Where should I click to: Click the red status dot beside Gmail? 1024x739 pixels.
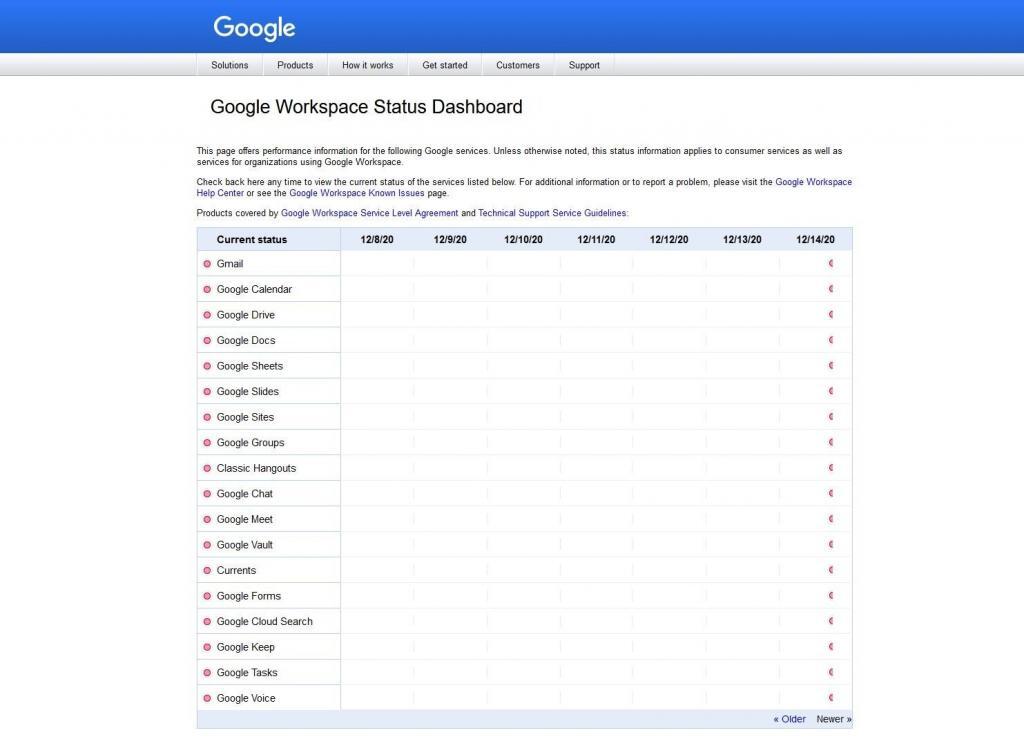click(207, 264)
